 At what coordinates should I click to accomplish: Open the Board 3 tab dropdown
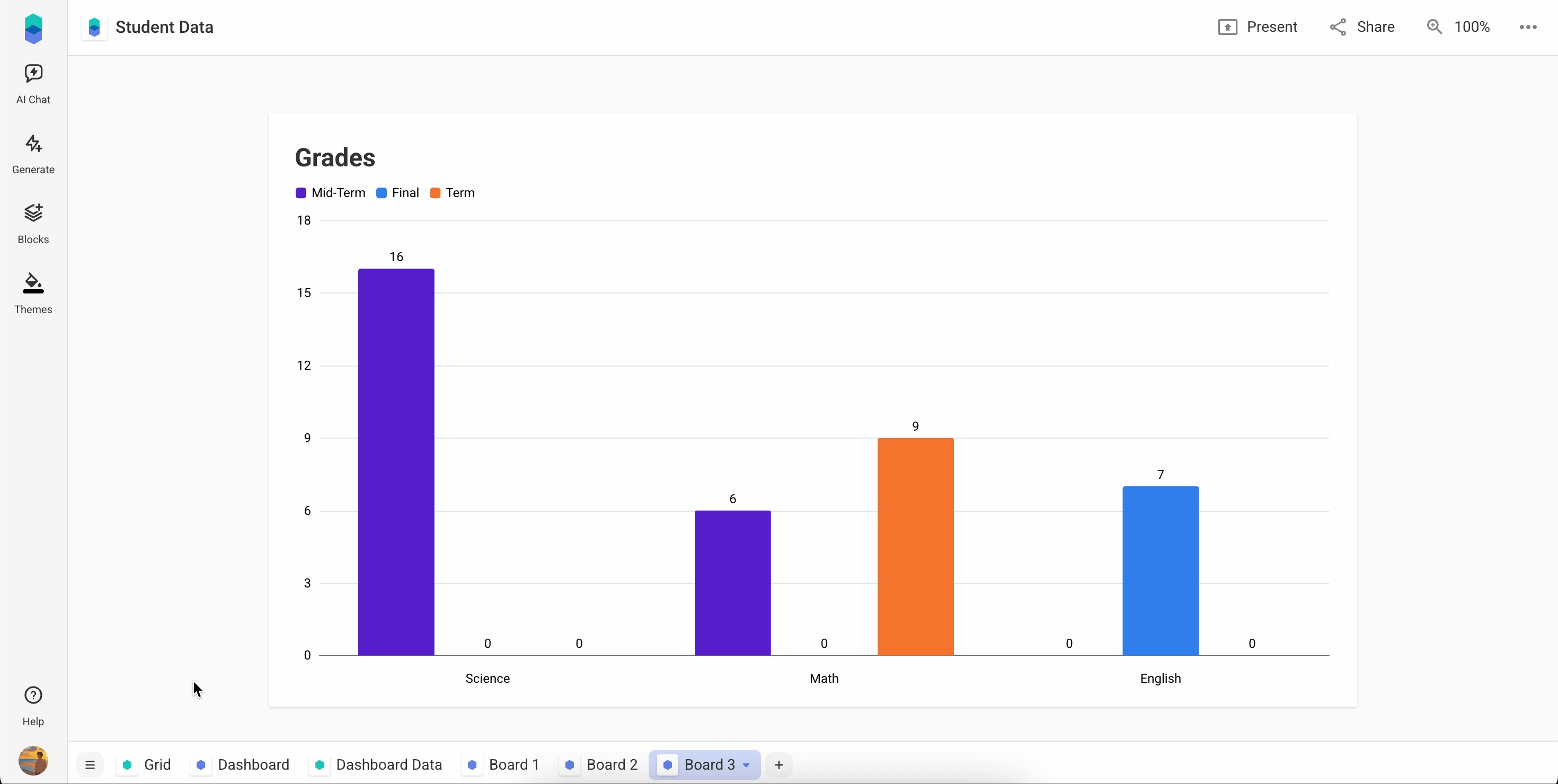(x=745, y=764)
